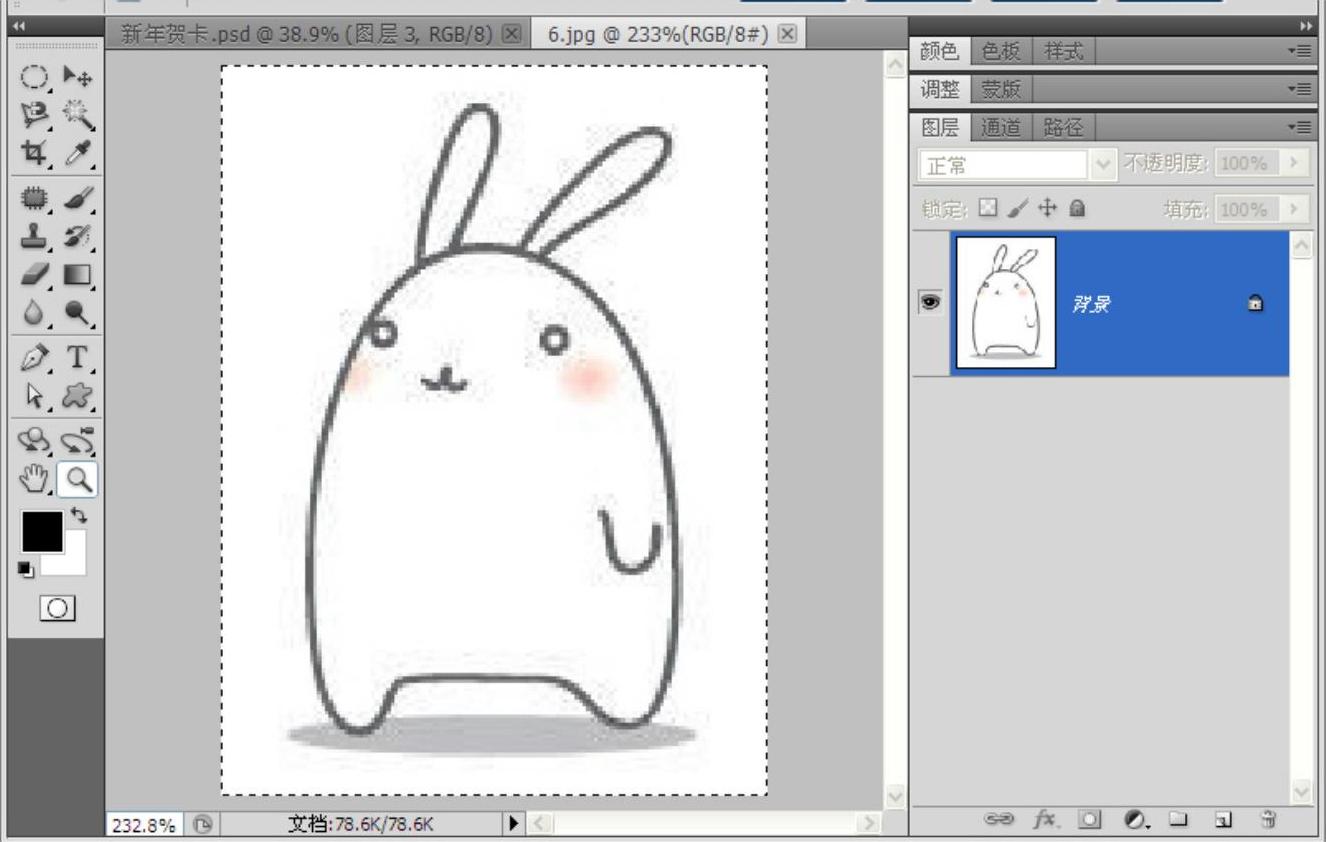This screenshot has height=842, width=1326.
Task: Open the 正常 blend mode dropdown
Action: 1017,164
